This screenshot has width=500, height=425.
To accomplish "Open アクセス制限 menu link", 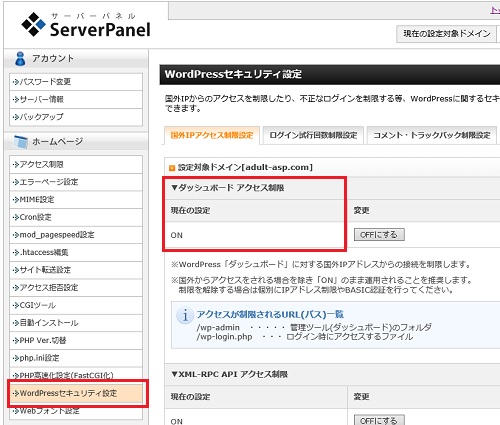I will point(76,164).
